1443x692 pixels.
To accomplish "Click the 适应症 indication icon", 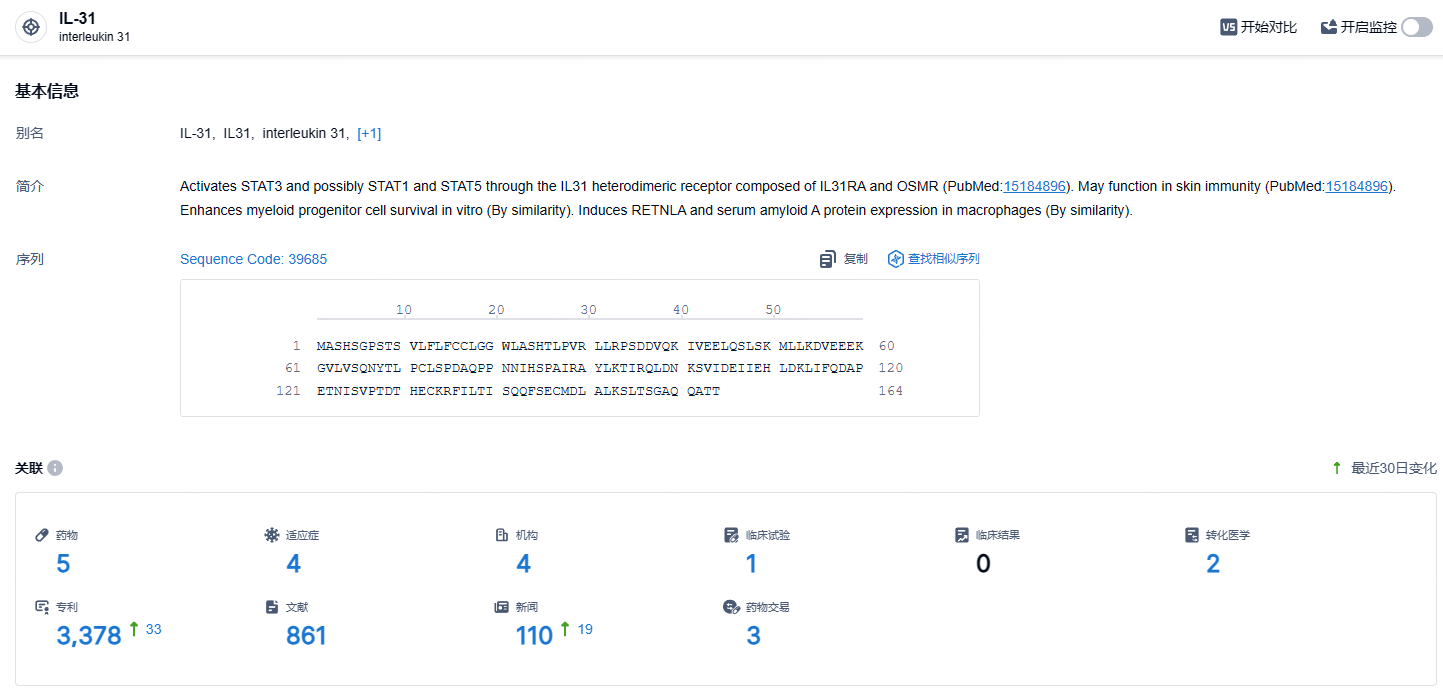I will tap(271, 535).
